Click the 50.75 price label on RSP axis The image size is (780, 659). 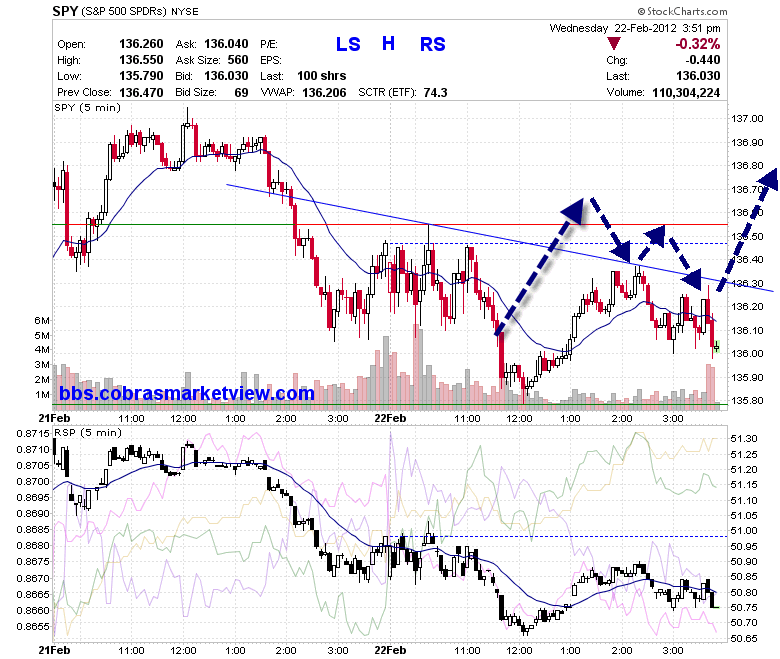pyautogui.click(x=744, y=608)
